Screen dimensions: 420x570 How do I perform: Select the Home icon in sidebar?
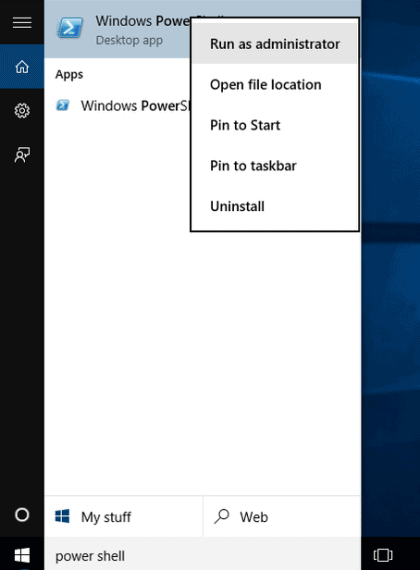pyautogui.click(x=22, y=67)
